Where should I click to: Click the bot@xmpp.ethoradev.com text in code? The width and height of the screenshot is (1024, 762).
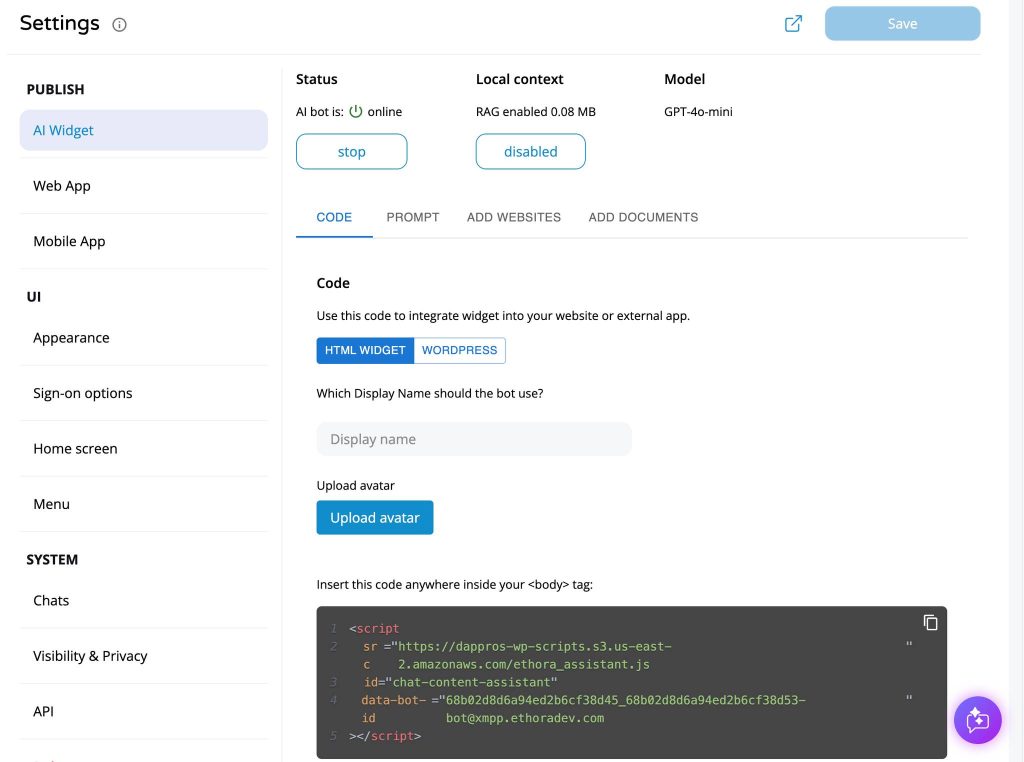(x=525, y=718)
